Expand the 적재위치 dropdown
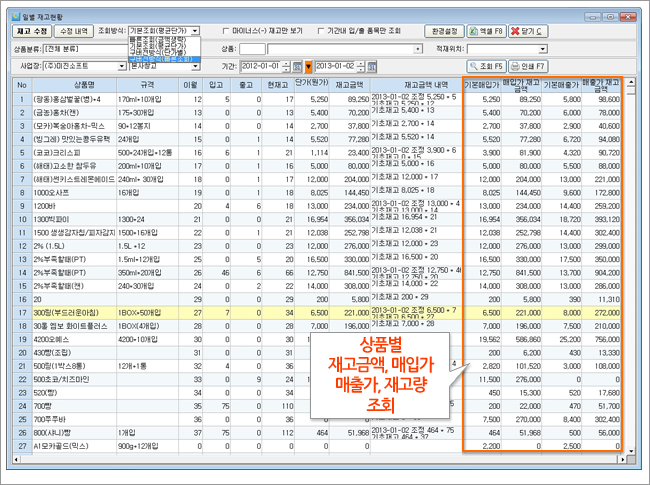Viewport: 650px width, 485px height. click(x=543, y=49)
